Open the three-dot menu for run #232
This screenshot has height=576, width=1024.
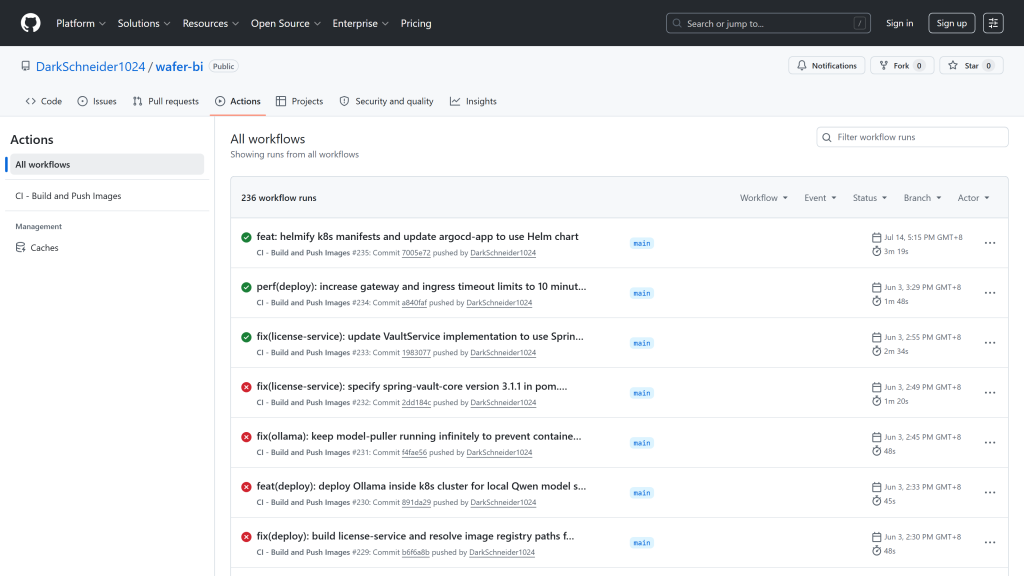pos(990,393)
